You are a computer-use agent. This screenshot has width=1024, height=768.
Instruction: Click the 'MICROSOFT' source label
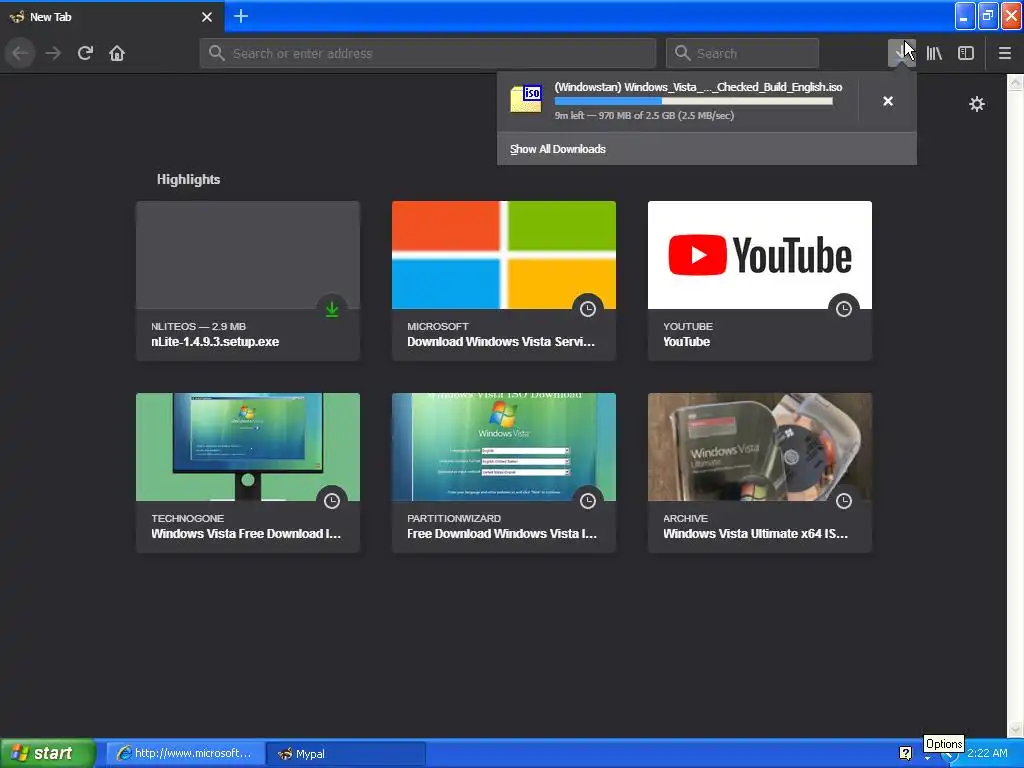[438, 327]
